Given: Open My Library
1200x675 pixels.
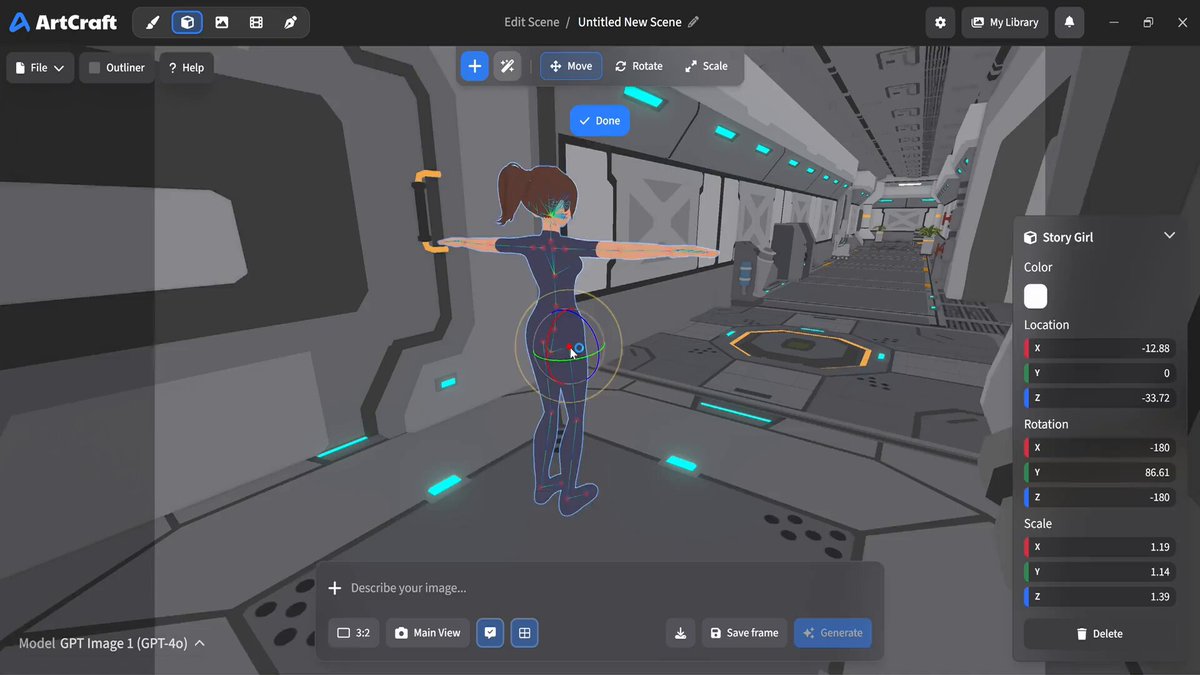Looking at the screenshot, I should 1005,22.
